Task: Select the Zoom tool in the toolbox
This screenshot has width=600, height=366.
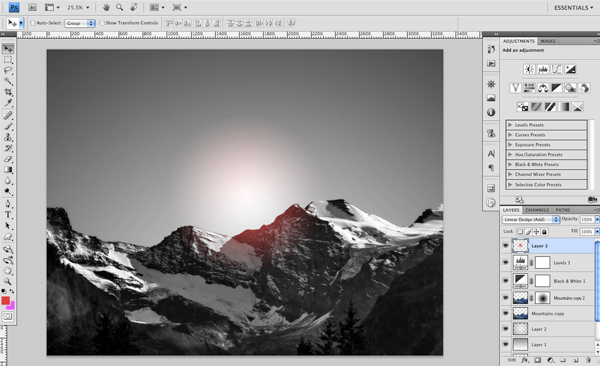Action: 8,282
